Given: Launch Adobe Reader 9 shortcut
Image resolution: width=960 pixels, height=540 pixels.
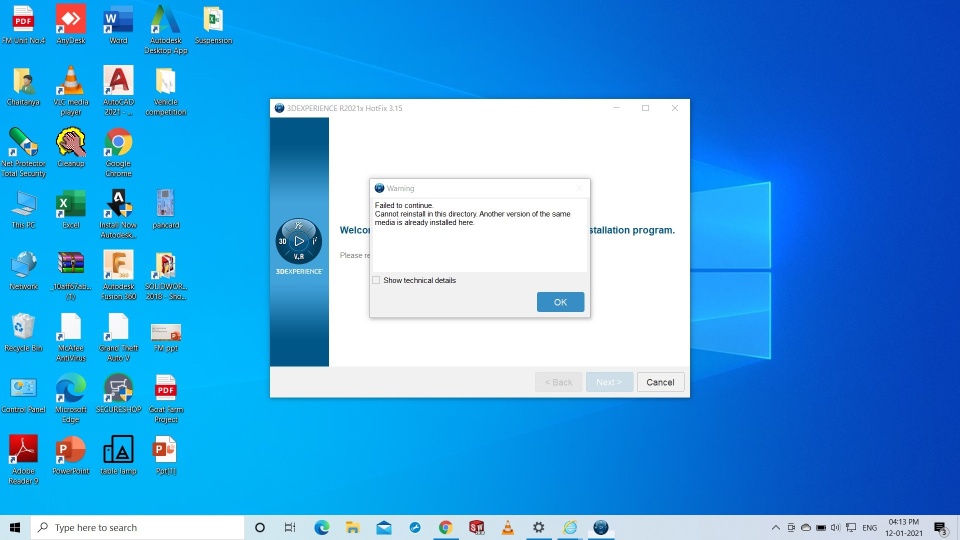Looking at the screenshot, I should [x=23, y=459].
